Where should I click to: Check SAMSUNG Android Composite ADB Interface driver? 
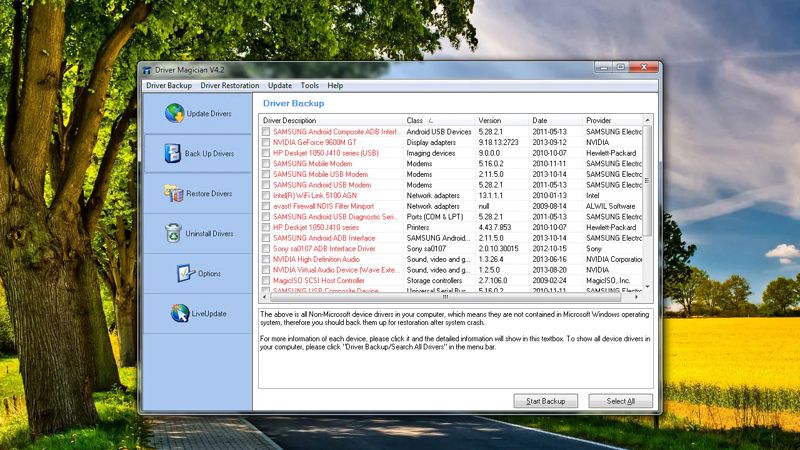coord(266,132)
